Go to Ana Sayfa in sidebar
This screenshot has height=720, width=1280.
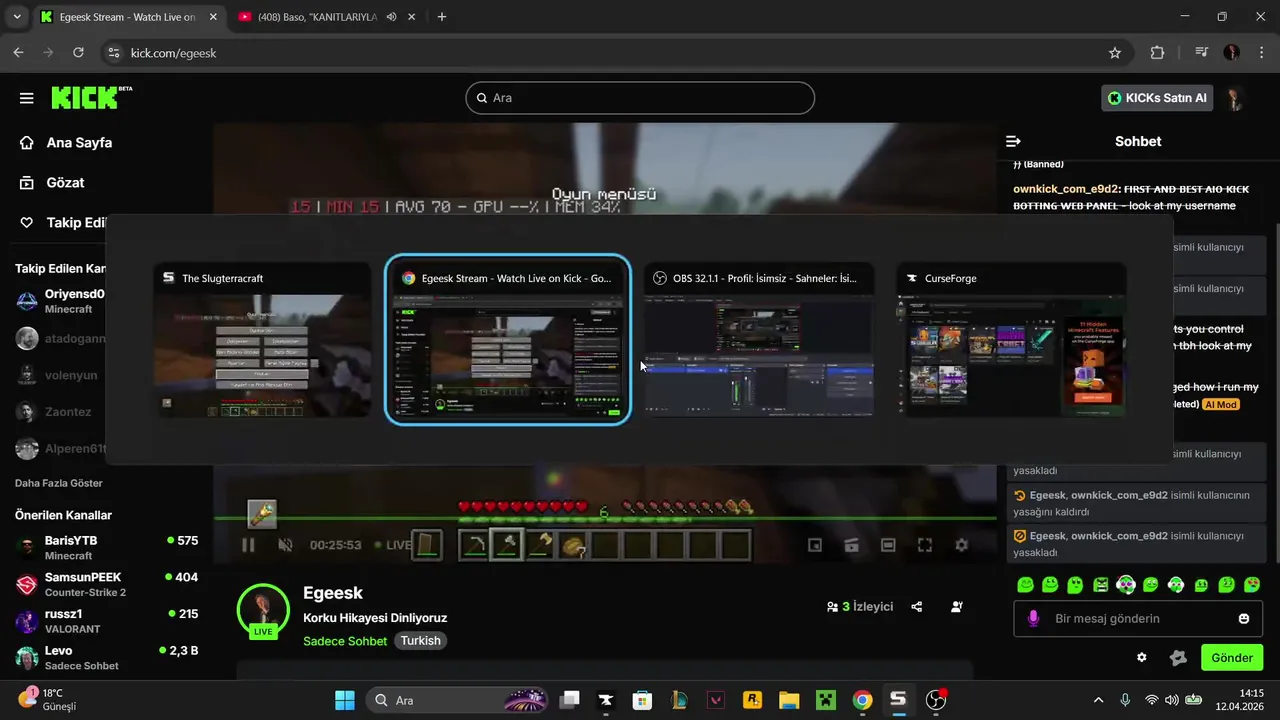[x=66, y=143]
